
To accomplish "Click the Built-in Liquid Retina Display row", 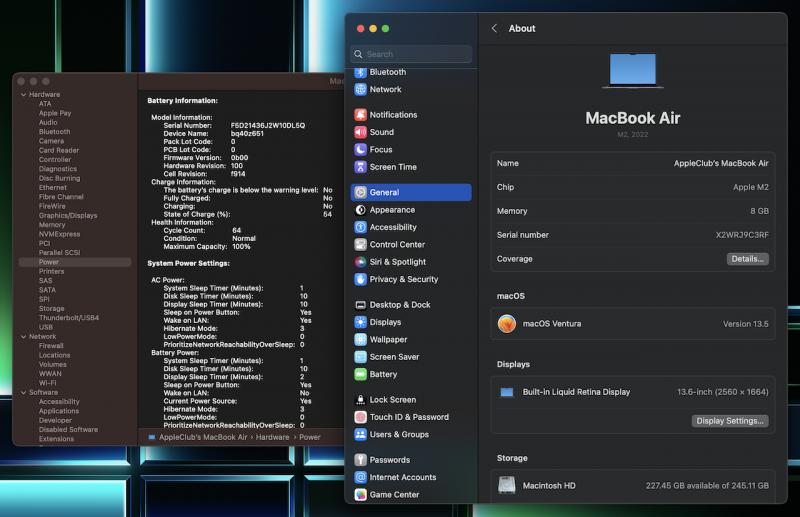I will tap(633, 392).
